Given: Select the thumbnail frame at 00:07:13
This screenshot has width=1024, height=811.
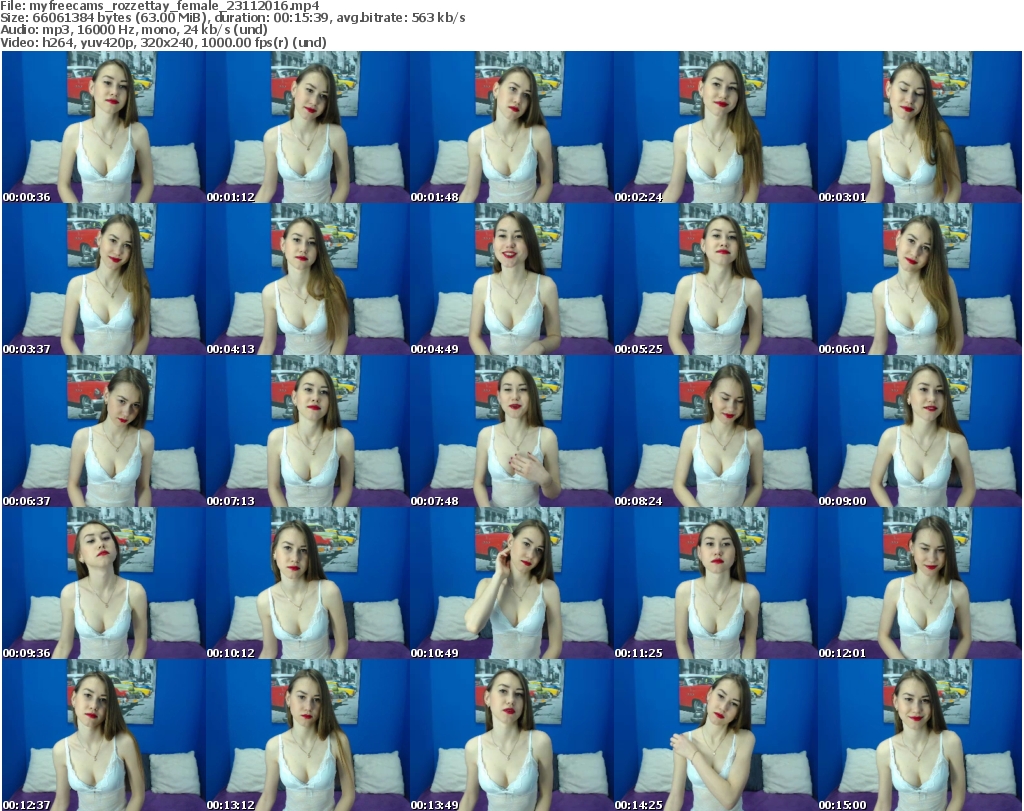Looking at the screenshot, I should [308, 432].
